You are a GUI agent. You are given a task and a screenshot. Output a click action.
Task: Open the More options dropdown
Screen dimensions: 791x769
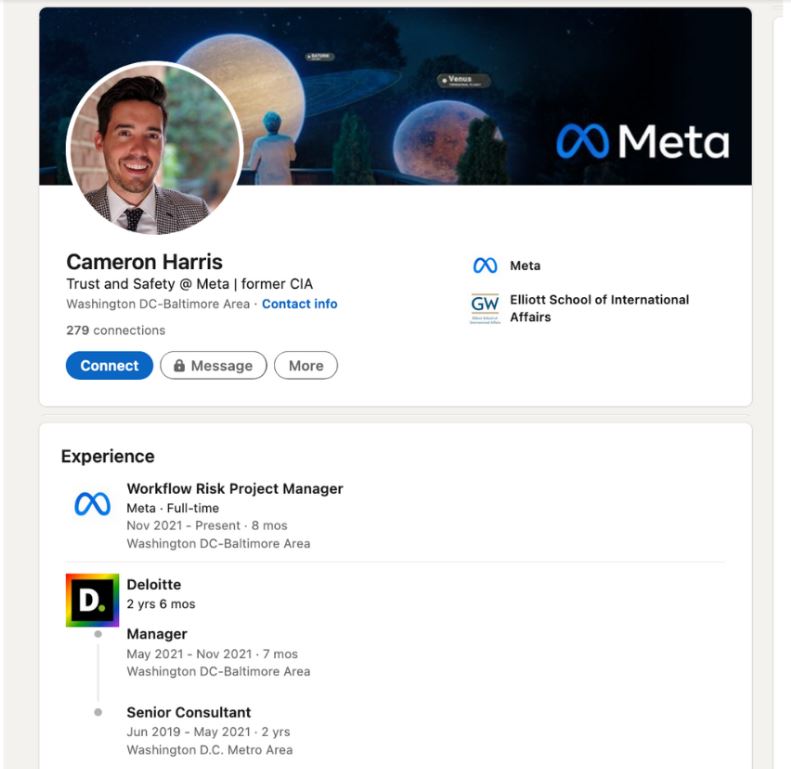305,366
